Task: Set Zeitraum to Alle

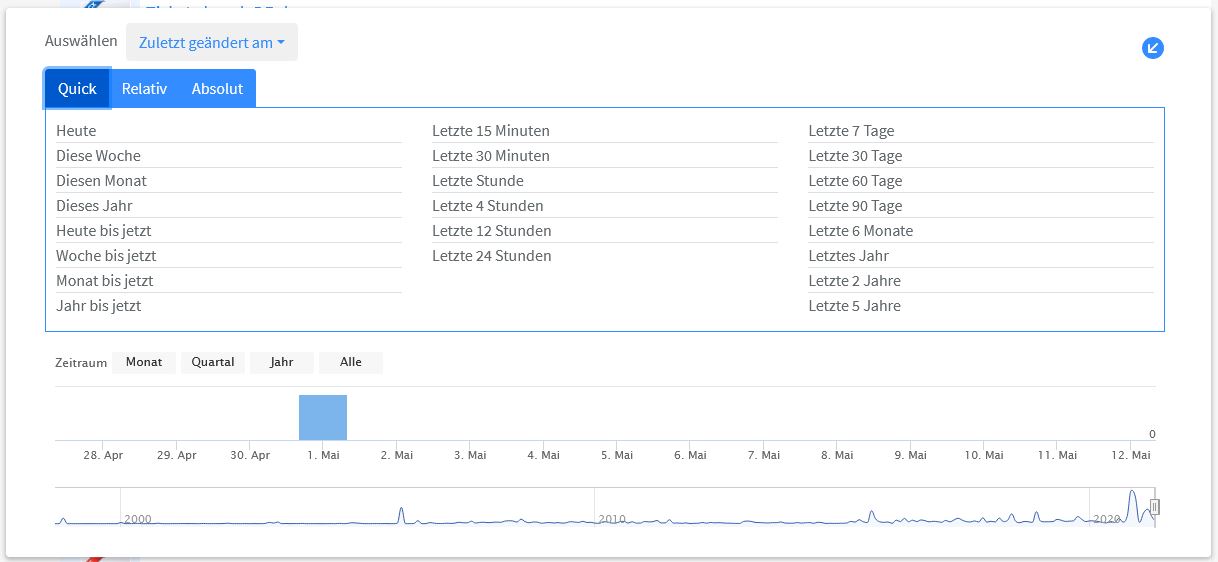Action: click(351, 362)
